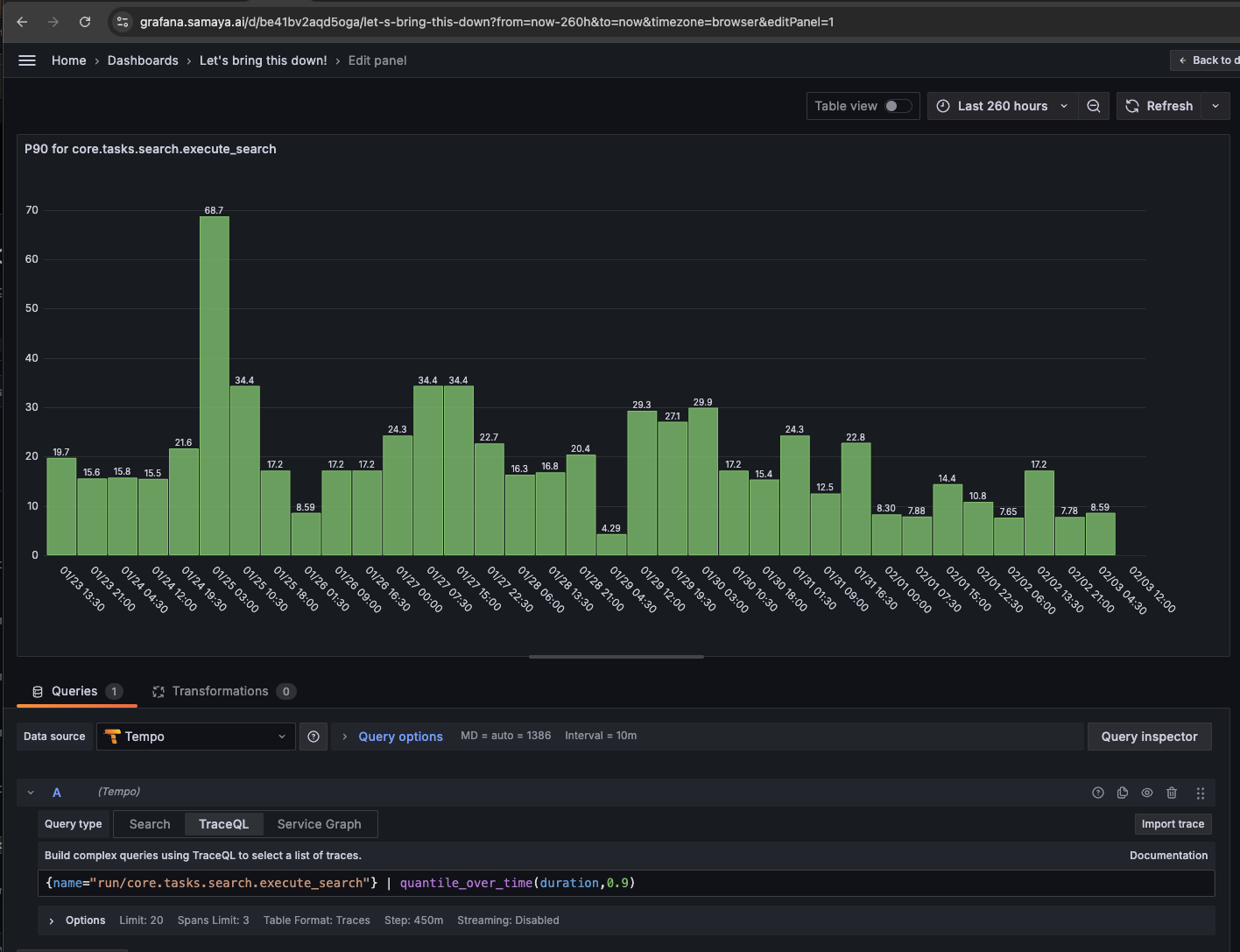This screenshot has width=1240, height=952.
Task: Click the query A drag handle icon
Action: click(1201, 793)
